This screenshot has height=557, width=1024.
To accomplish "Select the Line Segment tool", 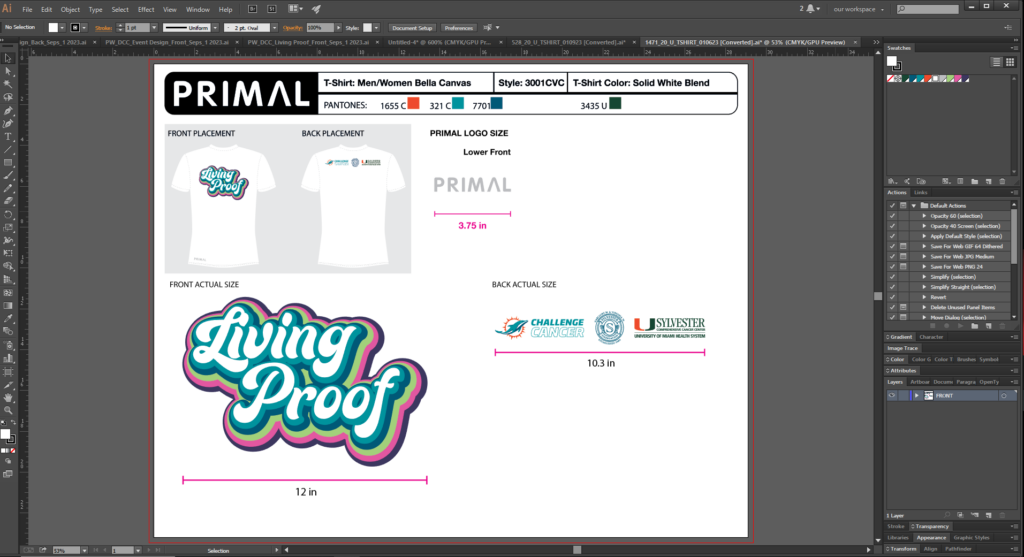I will 8,150.
